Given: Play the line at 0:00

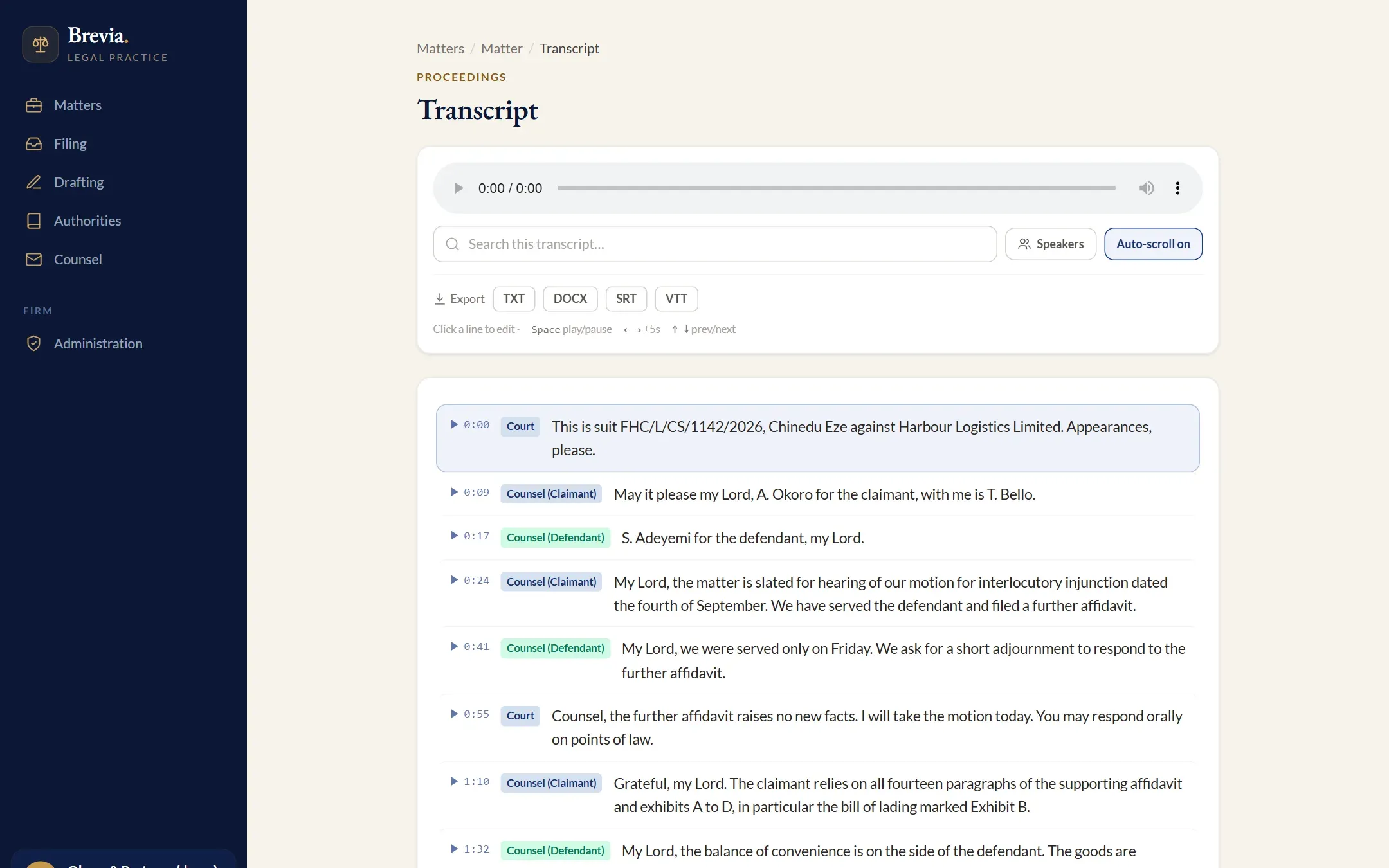Looking at the screenshot, I should coord(454,425).
